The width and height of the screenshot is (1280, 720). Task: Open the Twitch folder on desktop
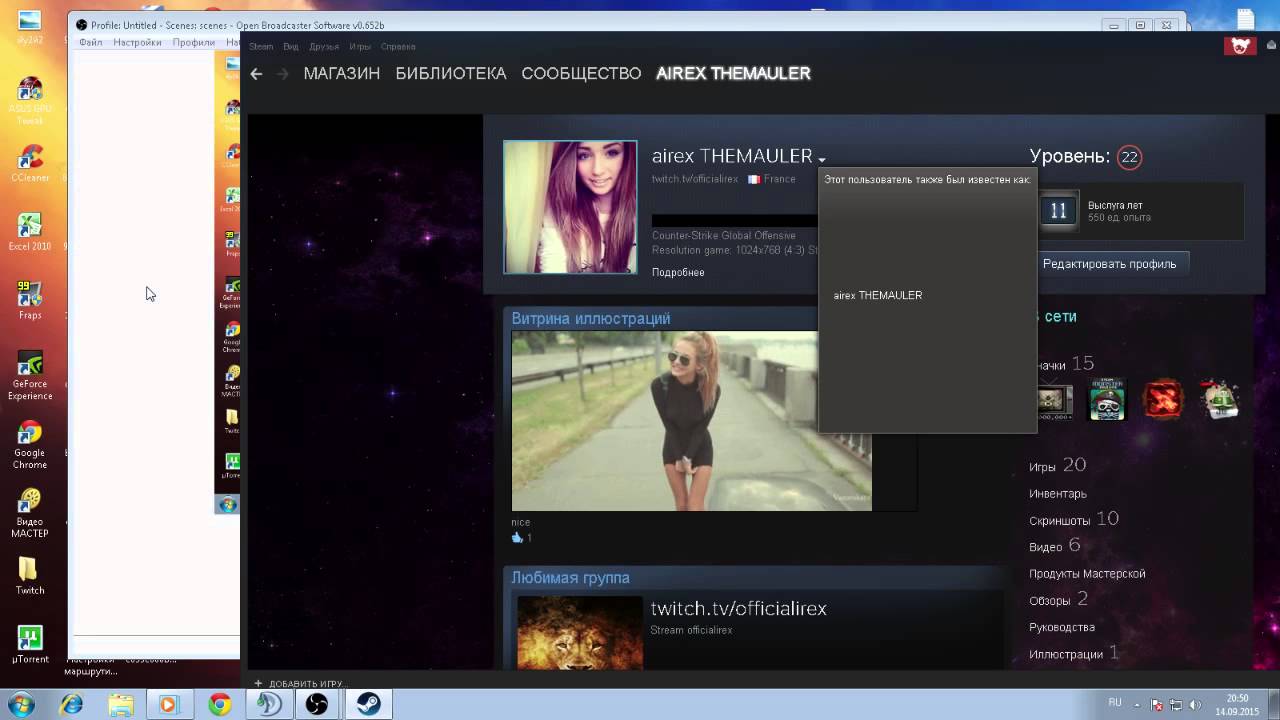[x=30, y=576]
